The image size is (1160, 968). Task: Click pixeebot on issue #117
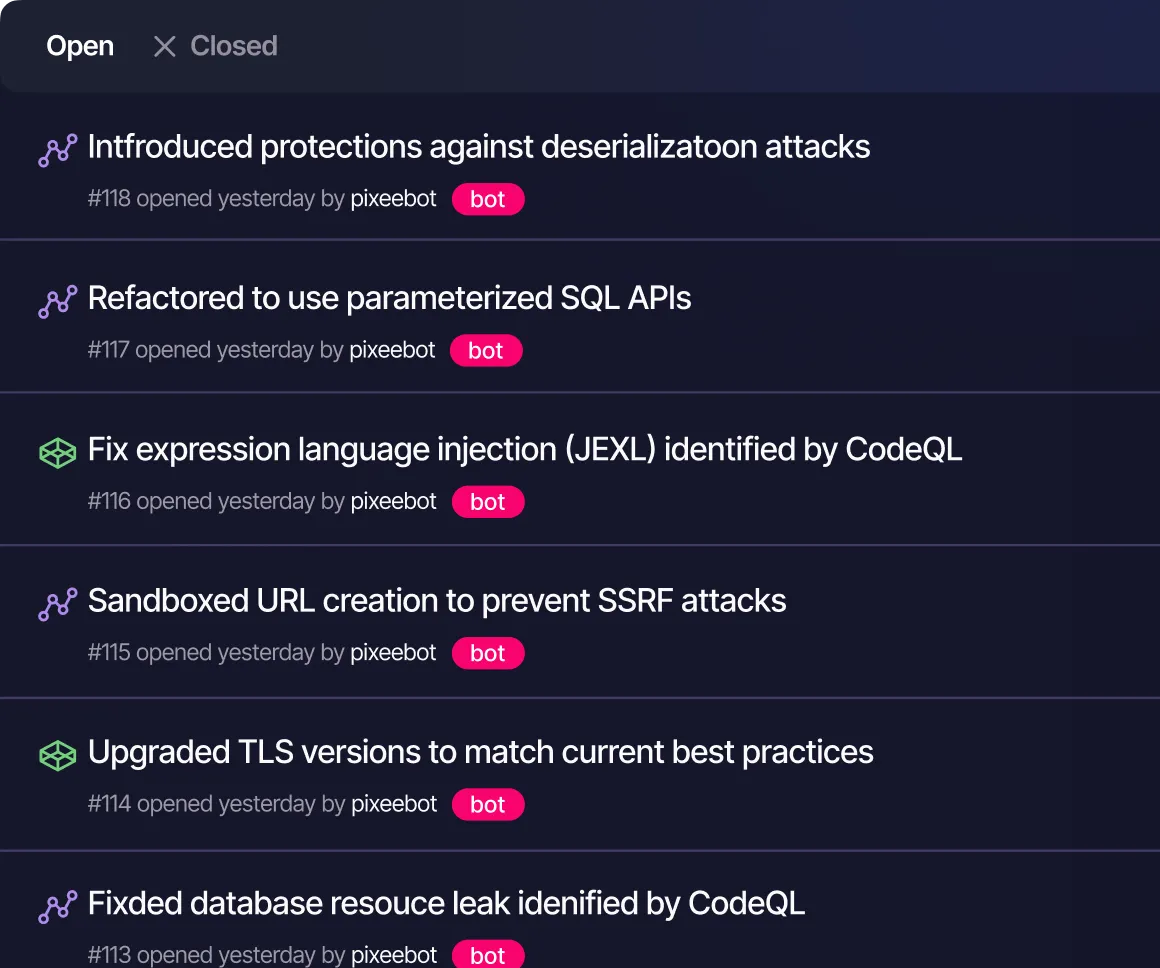(x=392, y=350)
